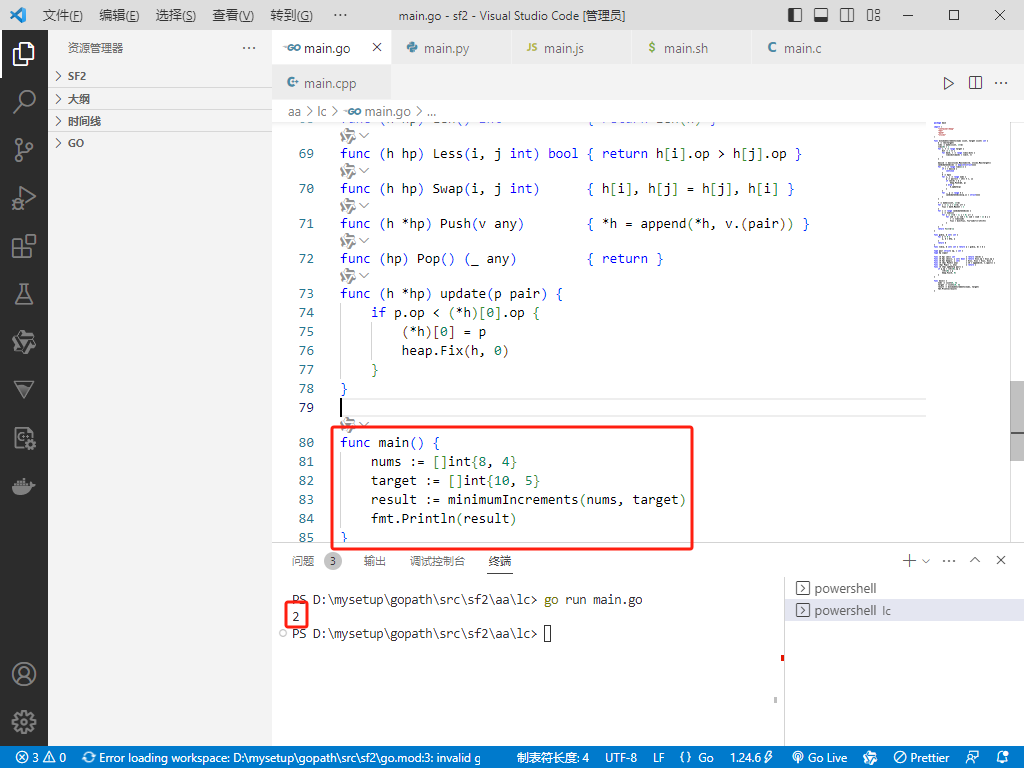Viewport: 1024px width, 768px height.
Task: Open the Testing flask view
Action: point(24,294)
